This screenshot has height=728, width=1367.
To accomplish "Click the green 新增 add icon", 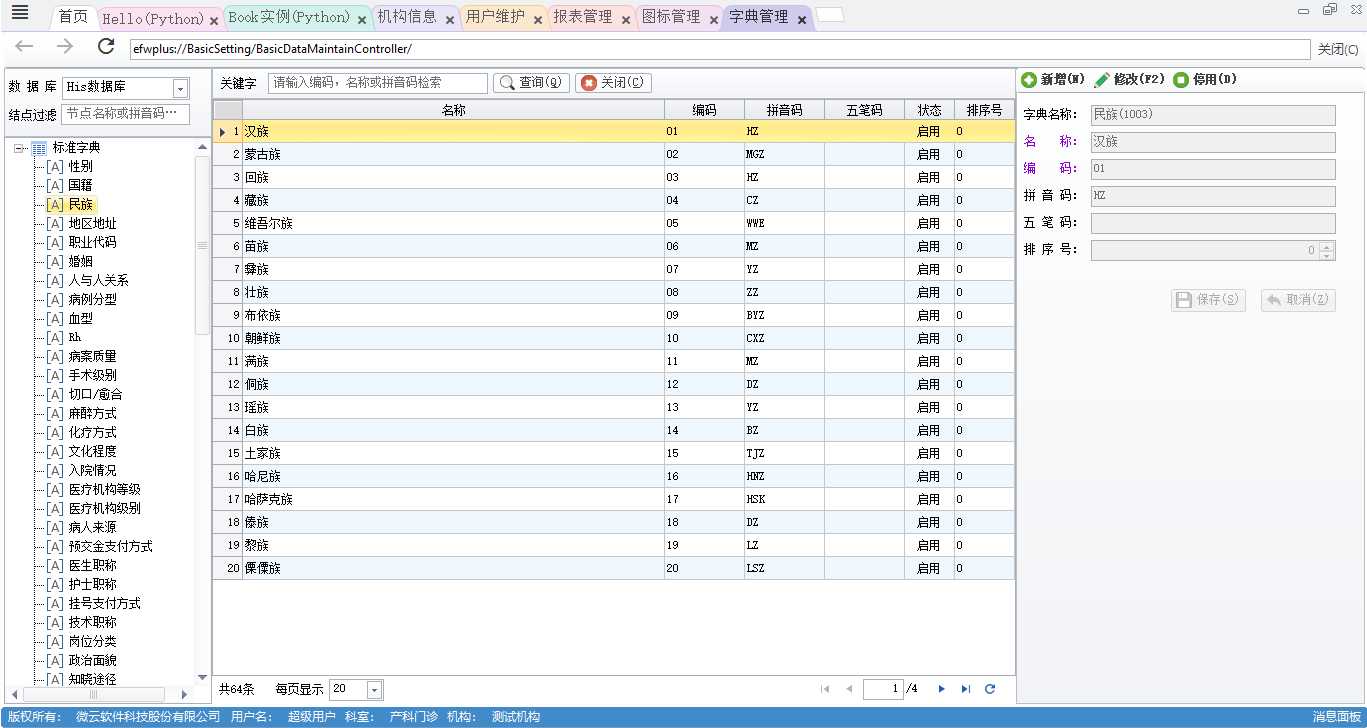I will (1029, 80).
